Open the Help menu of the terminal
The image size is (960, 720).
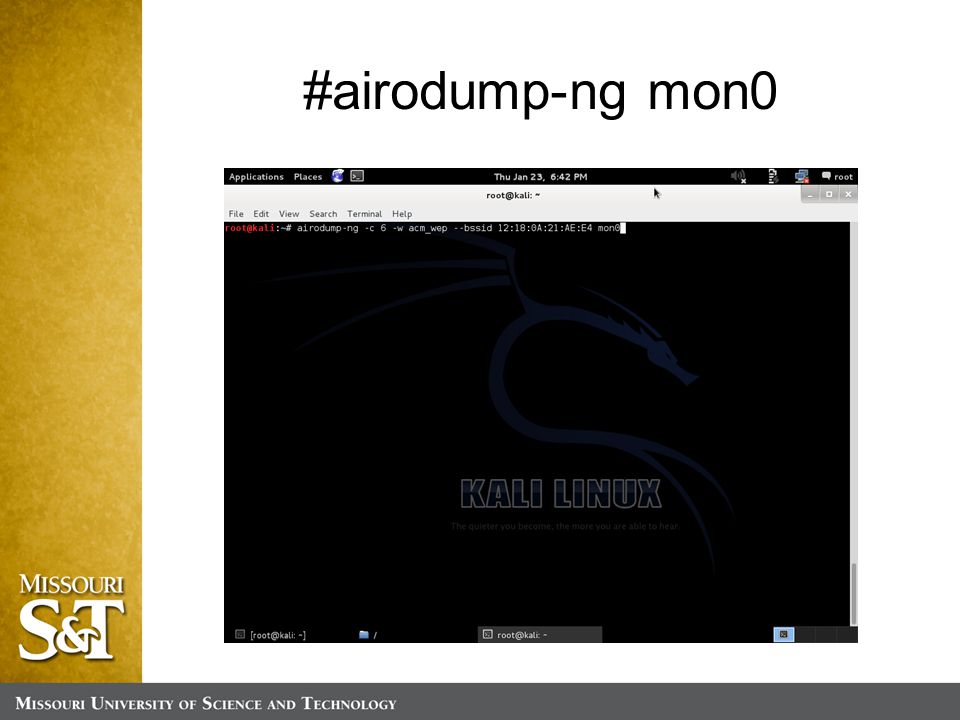point(402,214)
